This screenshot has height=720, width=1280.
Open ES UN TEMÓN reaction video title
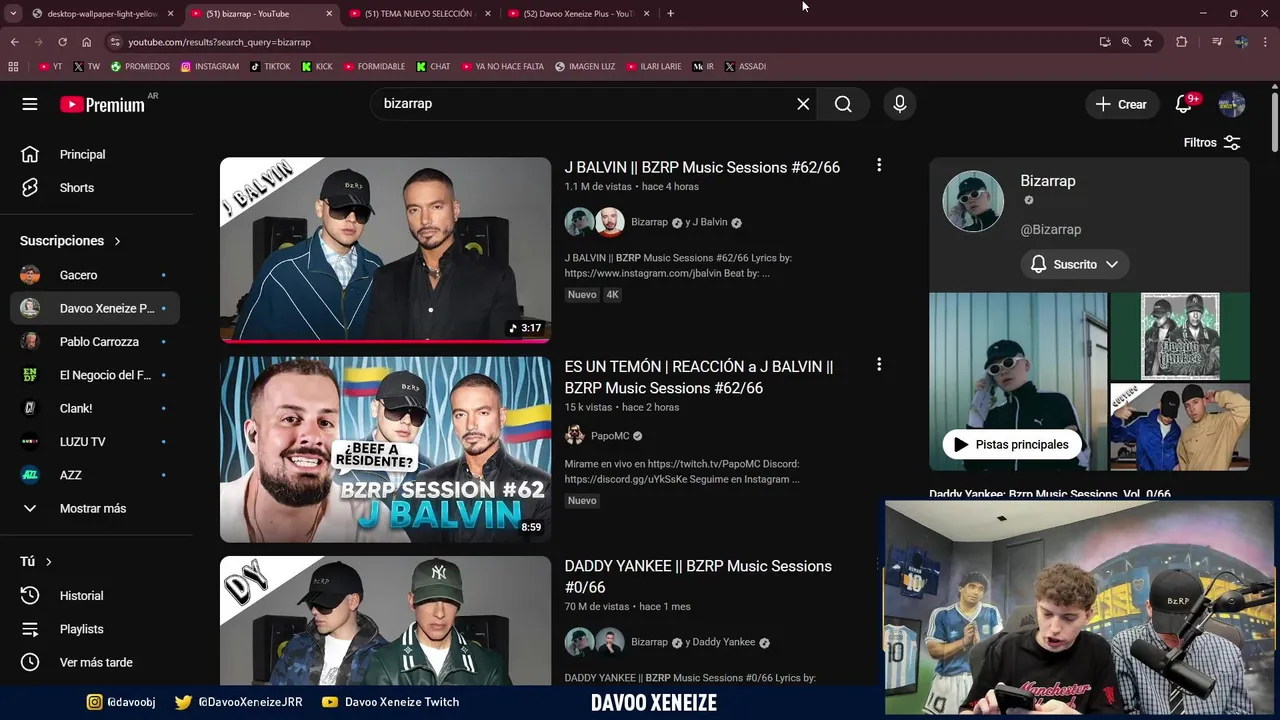(x=699, y=377)
